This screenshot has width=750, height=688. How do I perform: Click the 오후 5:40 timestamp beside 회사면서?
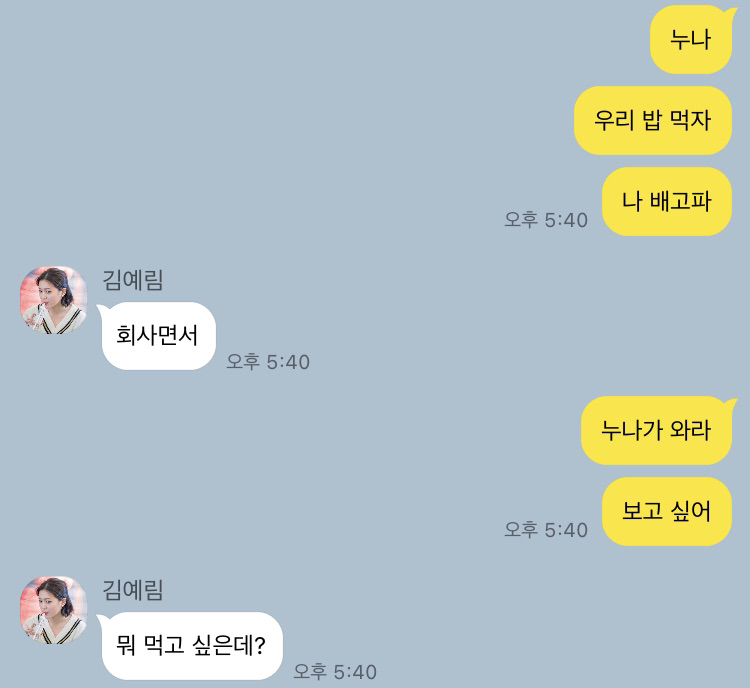pos(268,362)
